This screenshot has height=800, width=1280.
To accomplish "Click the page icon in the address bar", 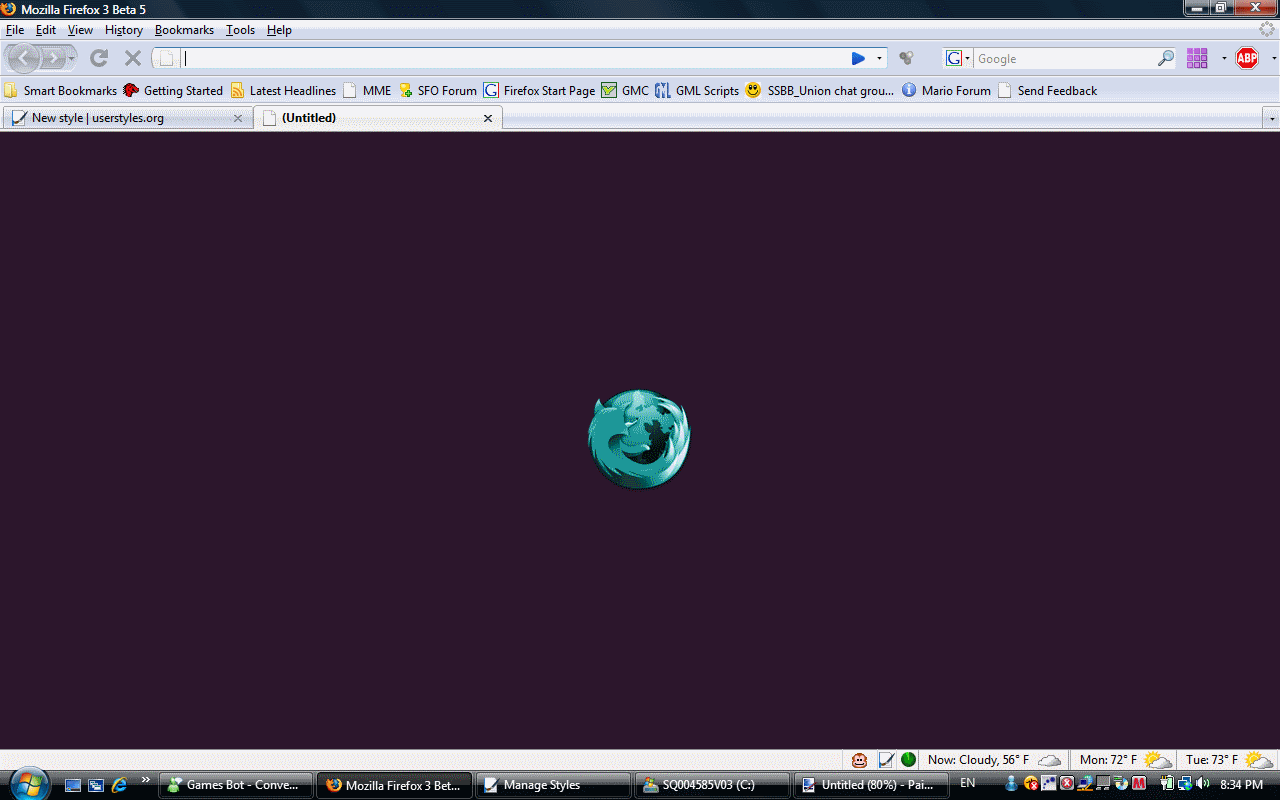I will point(168,58).
